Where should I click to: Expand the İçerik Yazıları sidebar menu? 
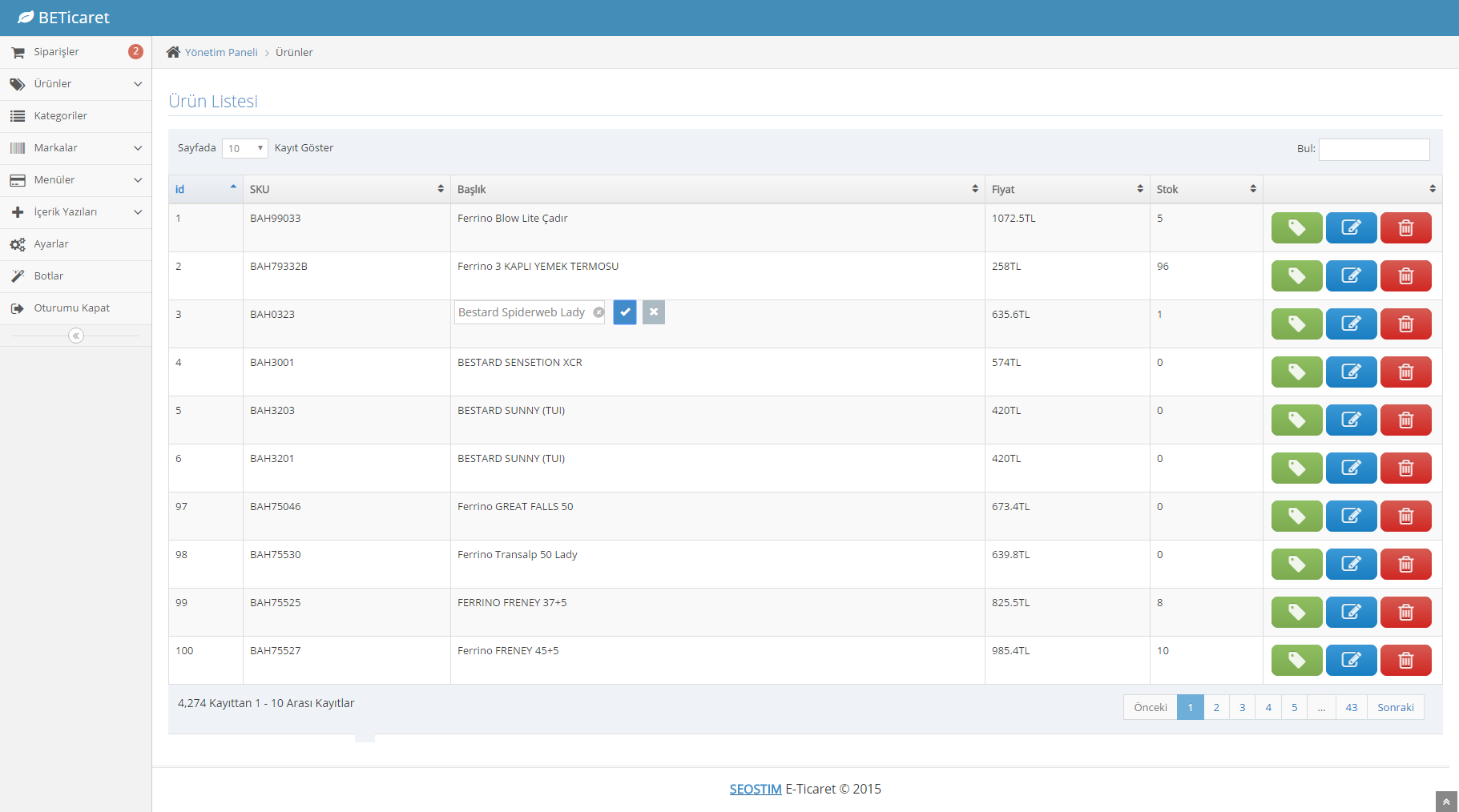tap(75, 212)
